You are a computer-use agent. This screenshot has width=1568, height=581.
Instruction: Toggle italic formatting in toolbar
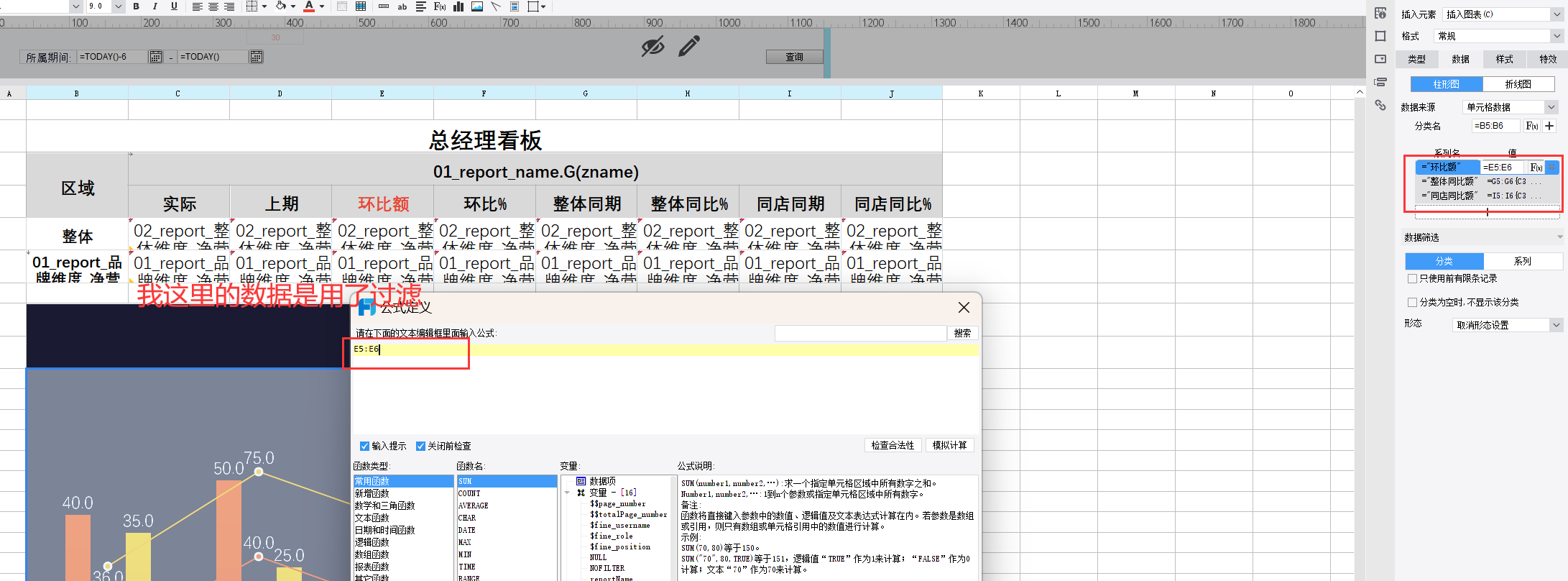tap(155, 6)
